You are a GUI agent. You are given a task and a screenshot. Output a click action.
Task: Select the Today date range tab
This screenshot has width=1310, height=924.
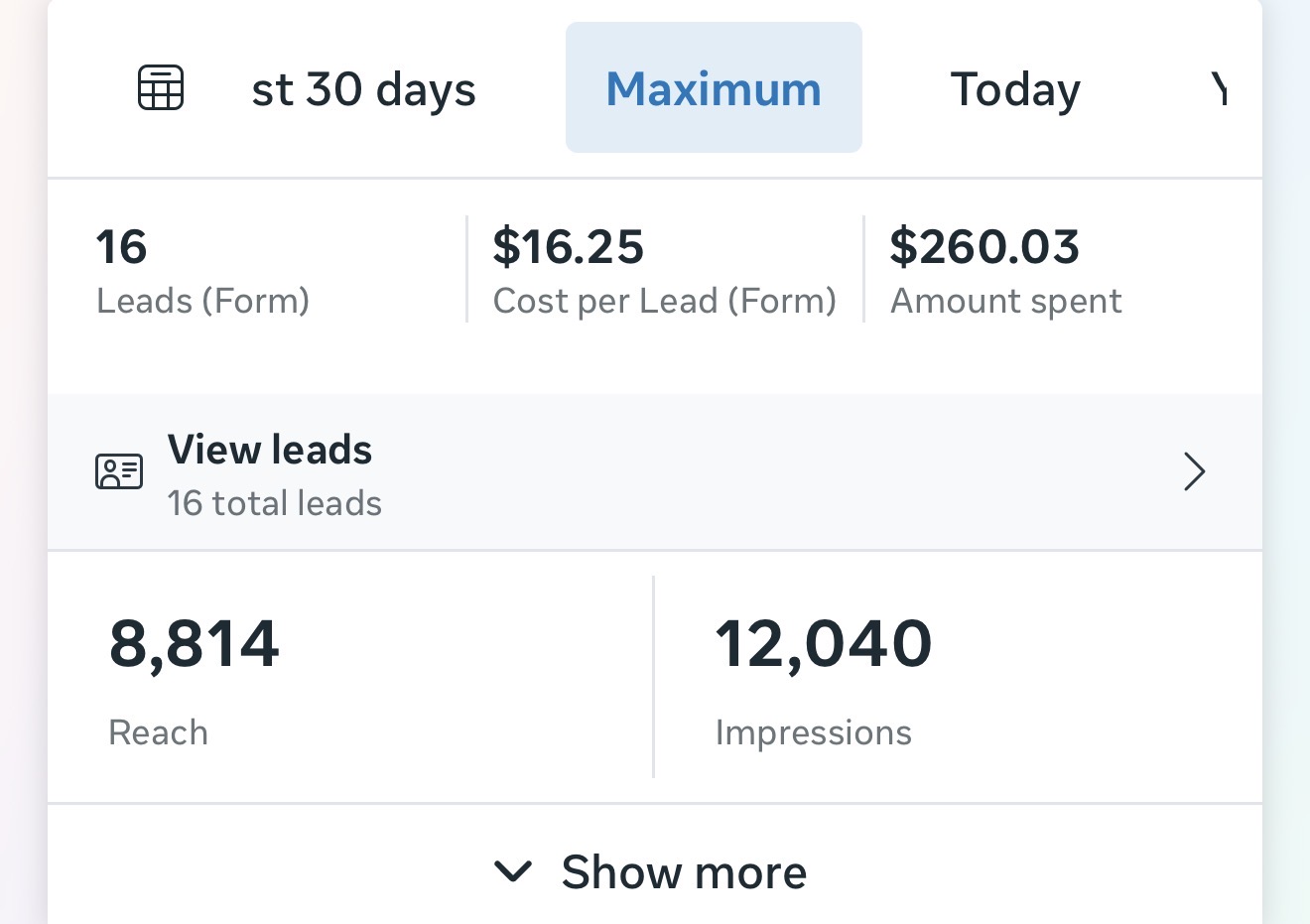[x=1015, y=89]
